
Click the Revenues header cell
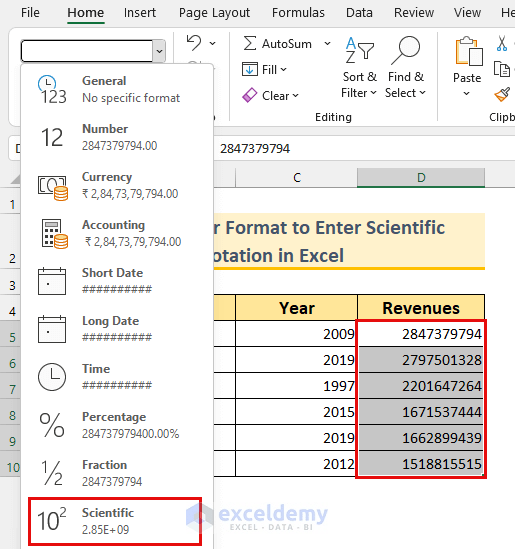pyautogui.click(x=421, y=308)
